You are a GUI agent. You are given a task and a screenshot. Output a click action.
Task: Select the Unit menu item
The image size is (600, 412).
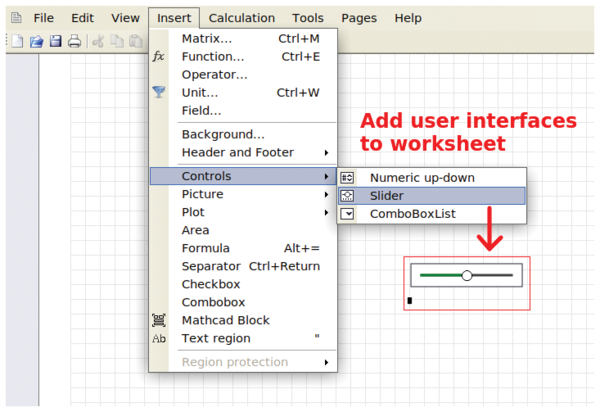pos(200,92)
